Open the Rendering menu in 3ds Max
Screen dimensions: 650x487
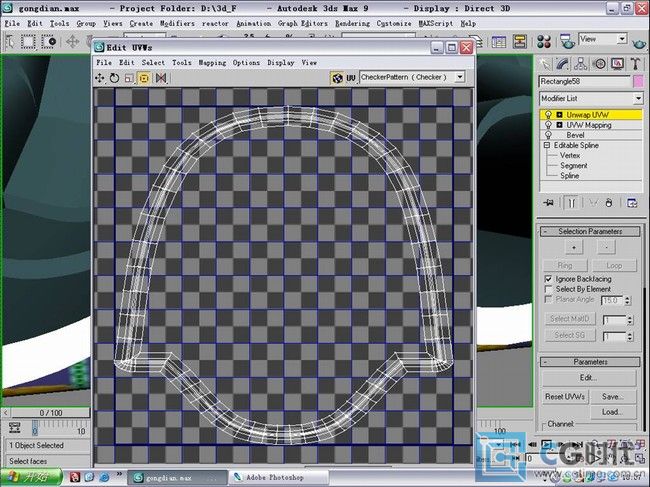tap(352, 24)
